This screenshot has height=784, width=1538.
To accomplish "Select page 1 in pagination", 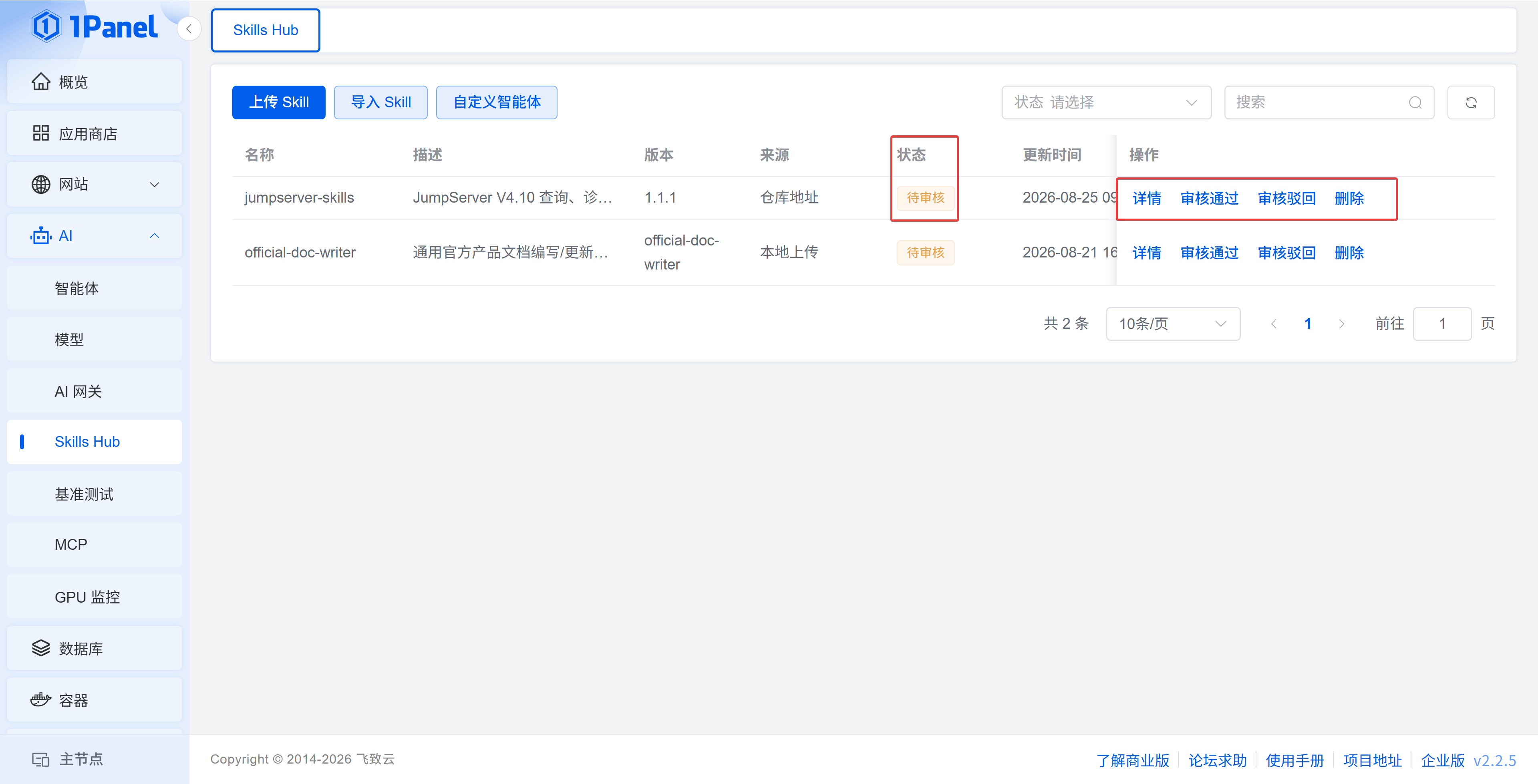I will point(1308,324).
